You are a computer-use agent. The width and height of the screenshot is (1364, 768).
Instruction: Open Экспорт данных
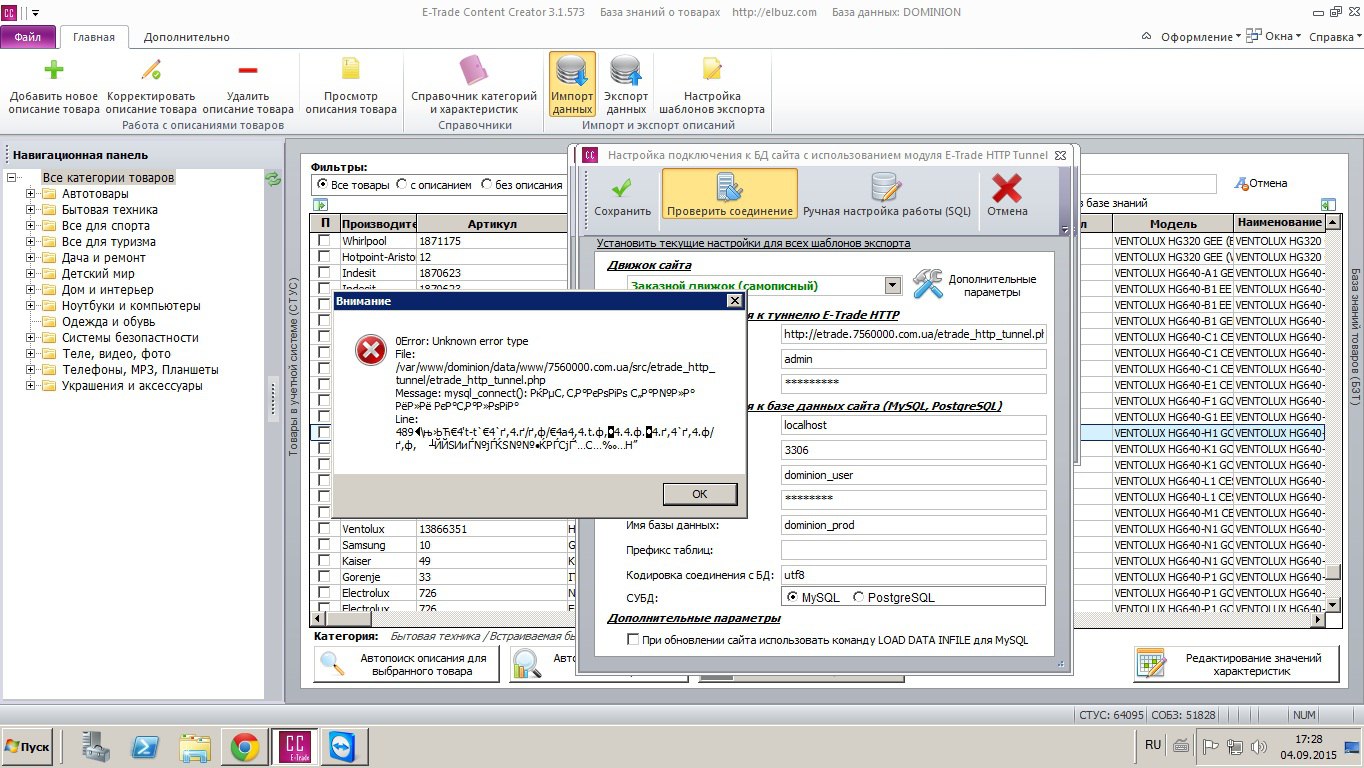pos(626,86)
